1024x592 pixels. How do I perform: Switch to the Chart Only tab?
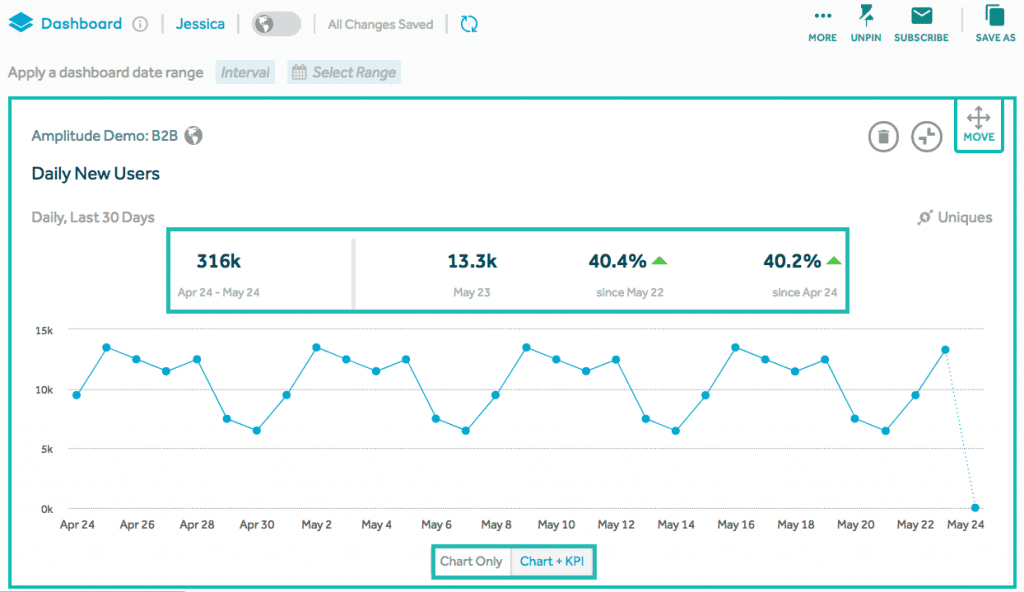tap(471, 561)
